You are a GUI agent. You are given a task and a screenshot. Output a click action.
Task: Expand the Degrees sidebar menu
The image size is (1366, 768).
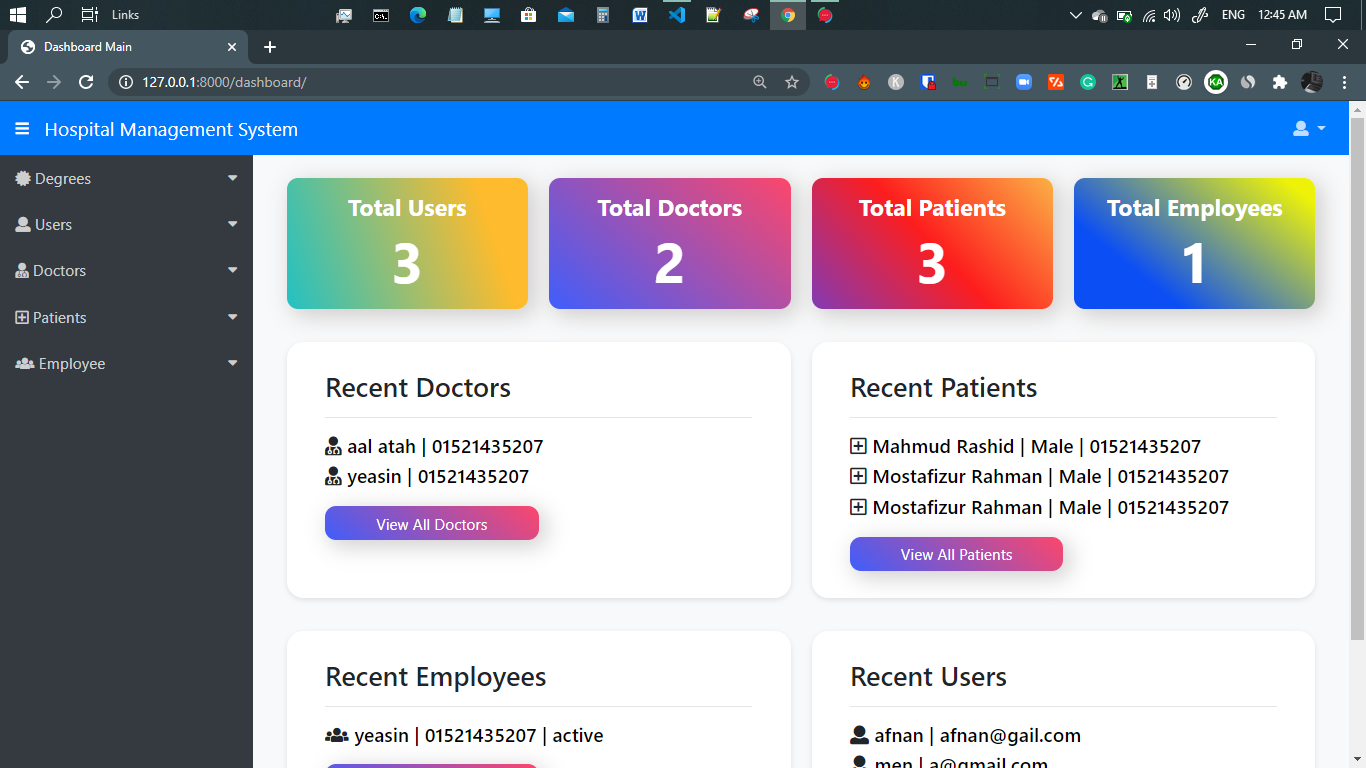126,179
